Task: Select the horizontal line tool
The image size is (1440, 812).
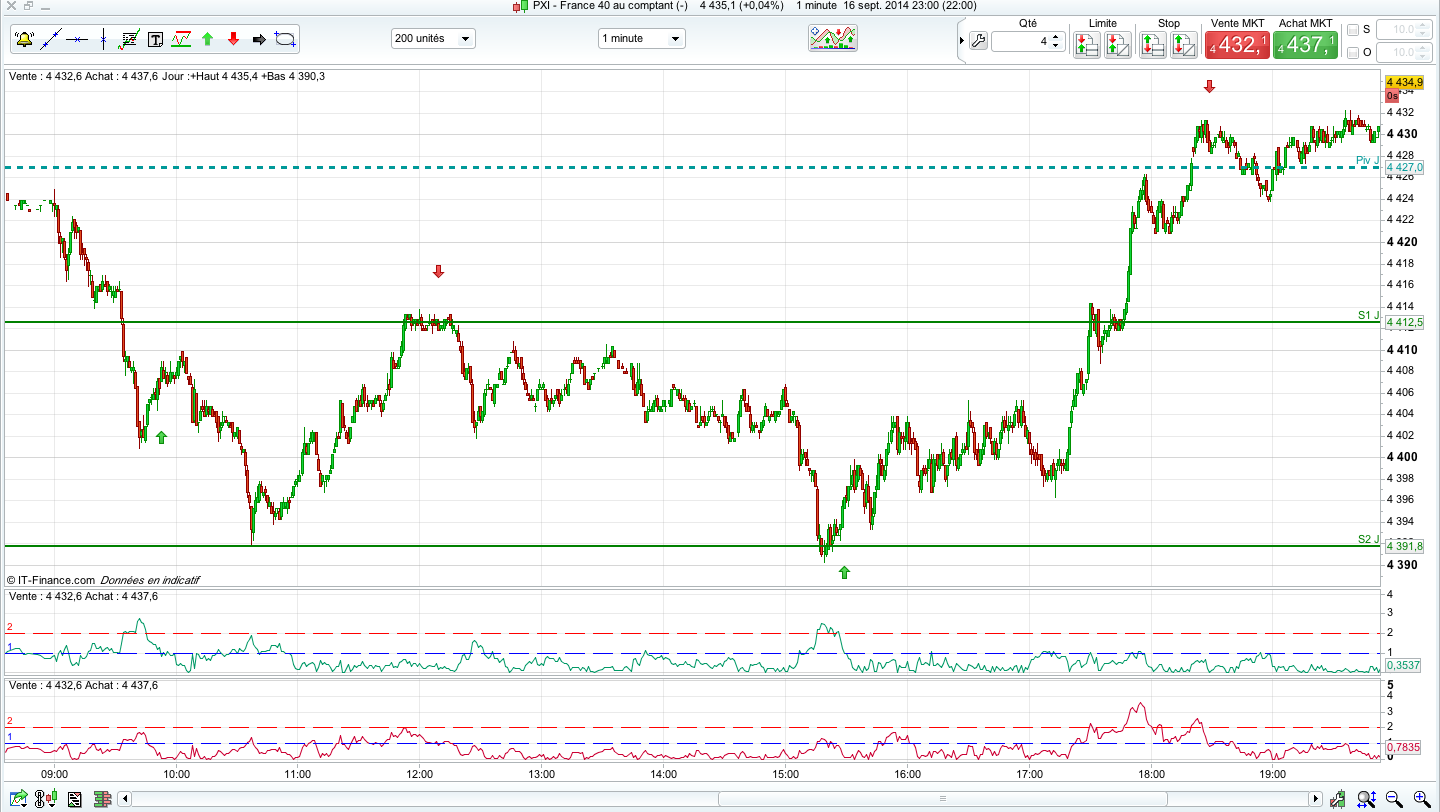Action: pos(77,40)
